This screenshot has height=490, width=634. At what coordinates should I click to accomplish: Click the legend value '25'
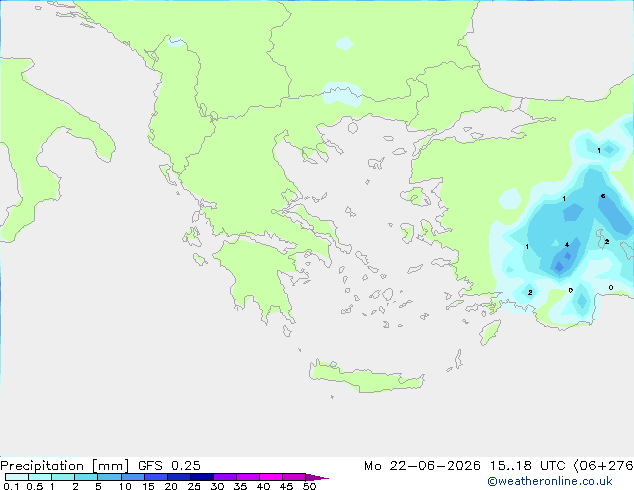194,486
